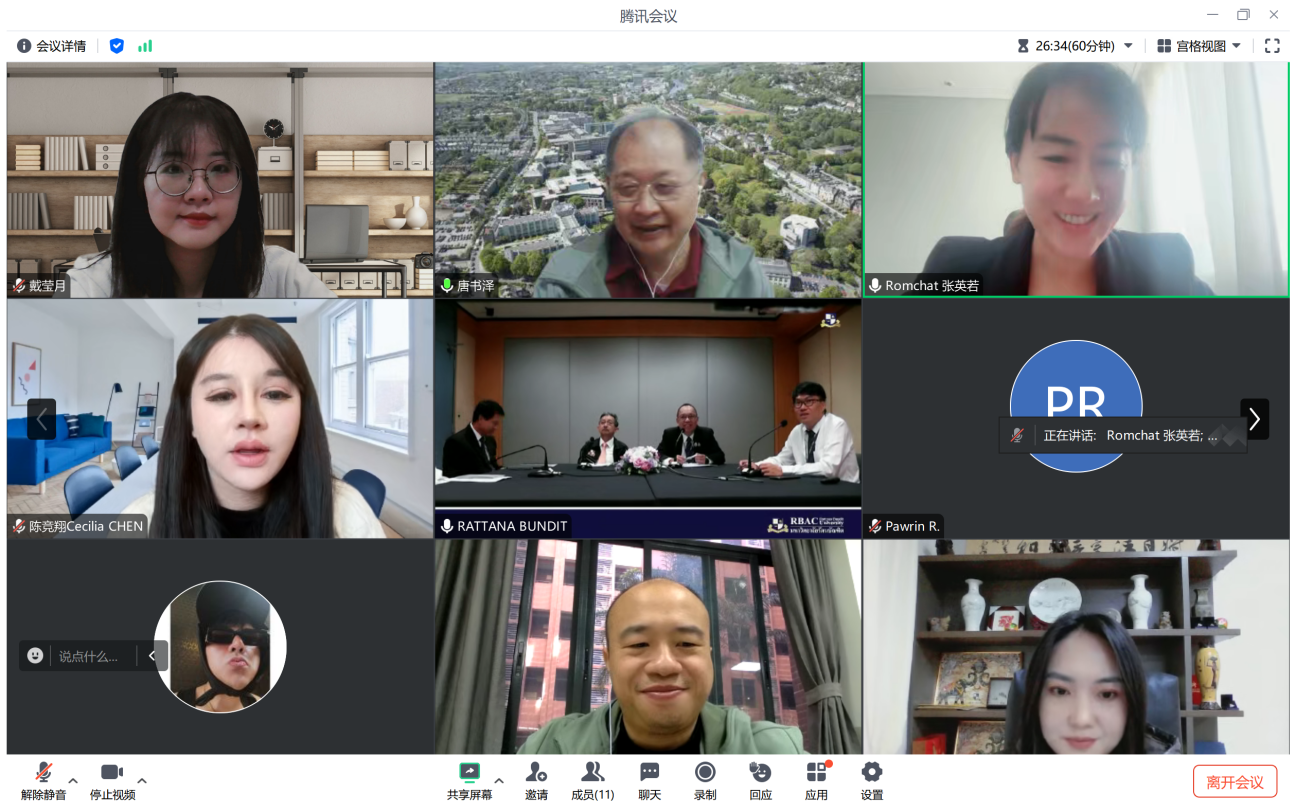The width and height of the screenshot is (1296, 811).
Task: Expand audio options arrow beside 解除静音
Action: click(73, 780)
